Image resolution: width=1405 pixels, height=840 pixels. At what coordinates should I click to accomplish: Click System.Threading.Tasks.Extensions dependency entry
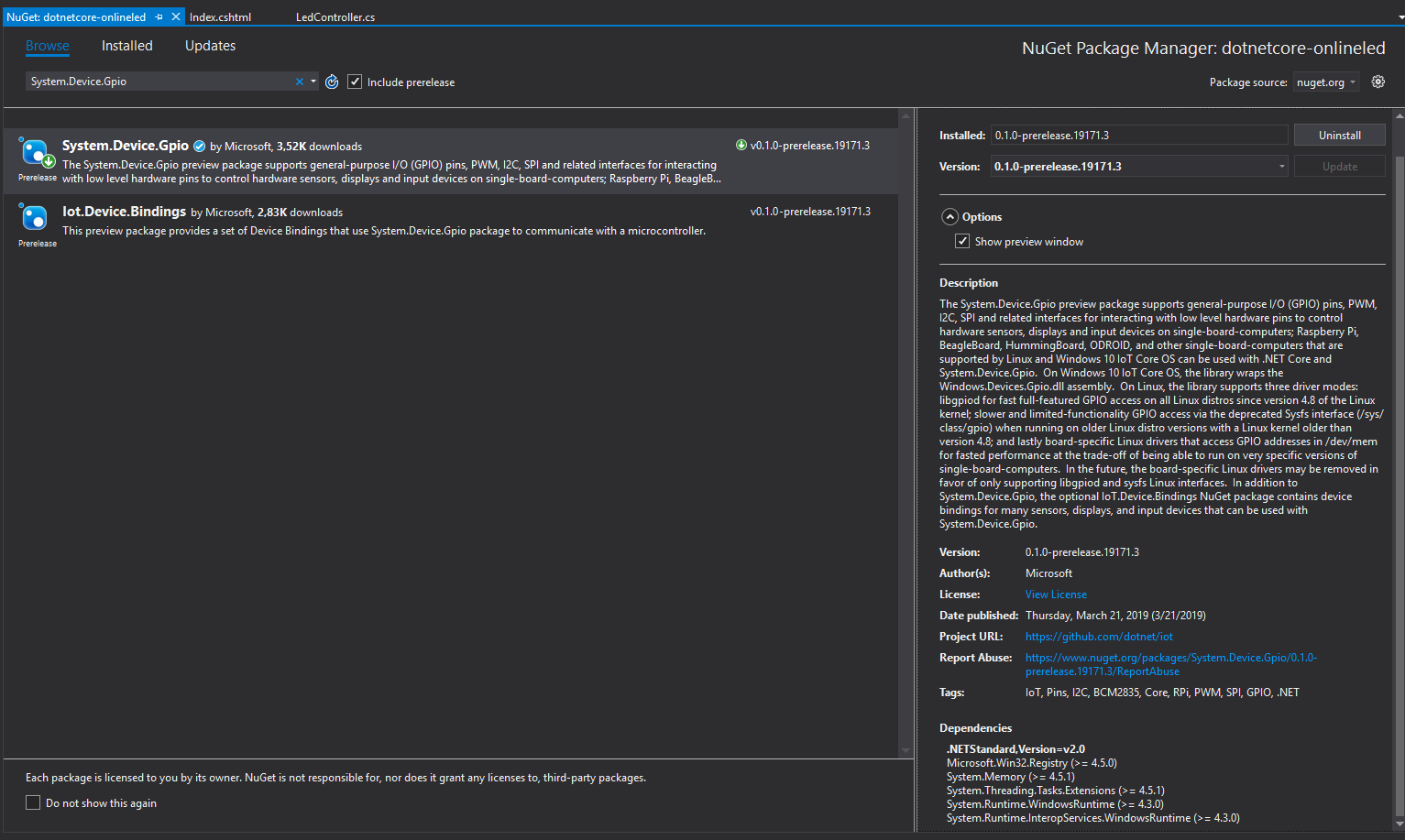(1056, 791)
